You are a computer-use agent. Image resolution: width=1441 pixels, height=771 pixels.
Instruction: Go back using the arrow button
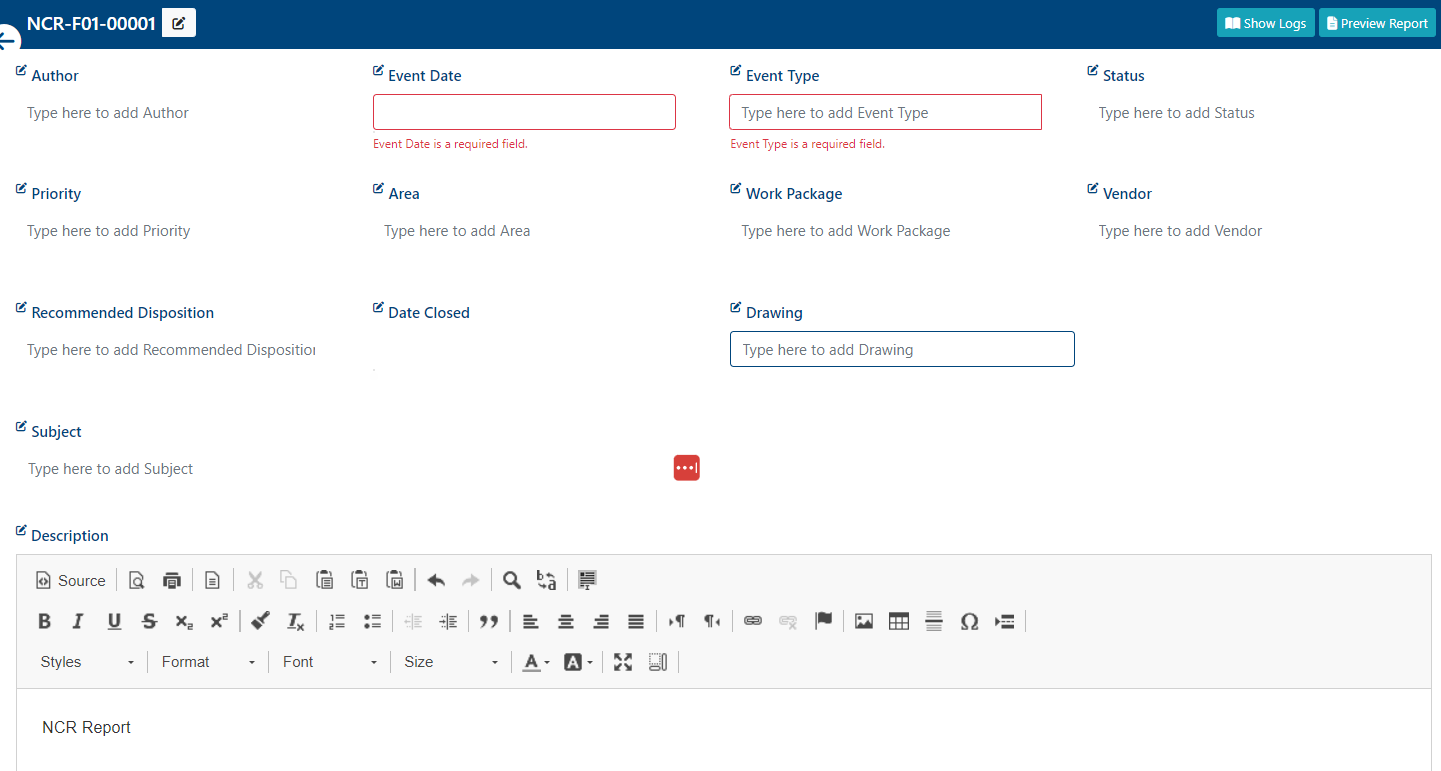click(x=8, y=39)
